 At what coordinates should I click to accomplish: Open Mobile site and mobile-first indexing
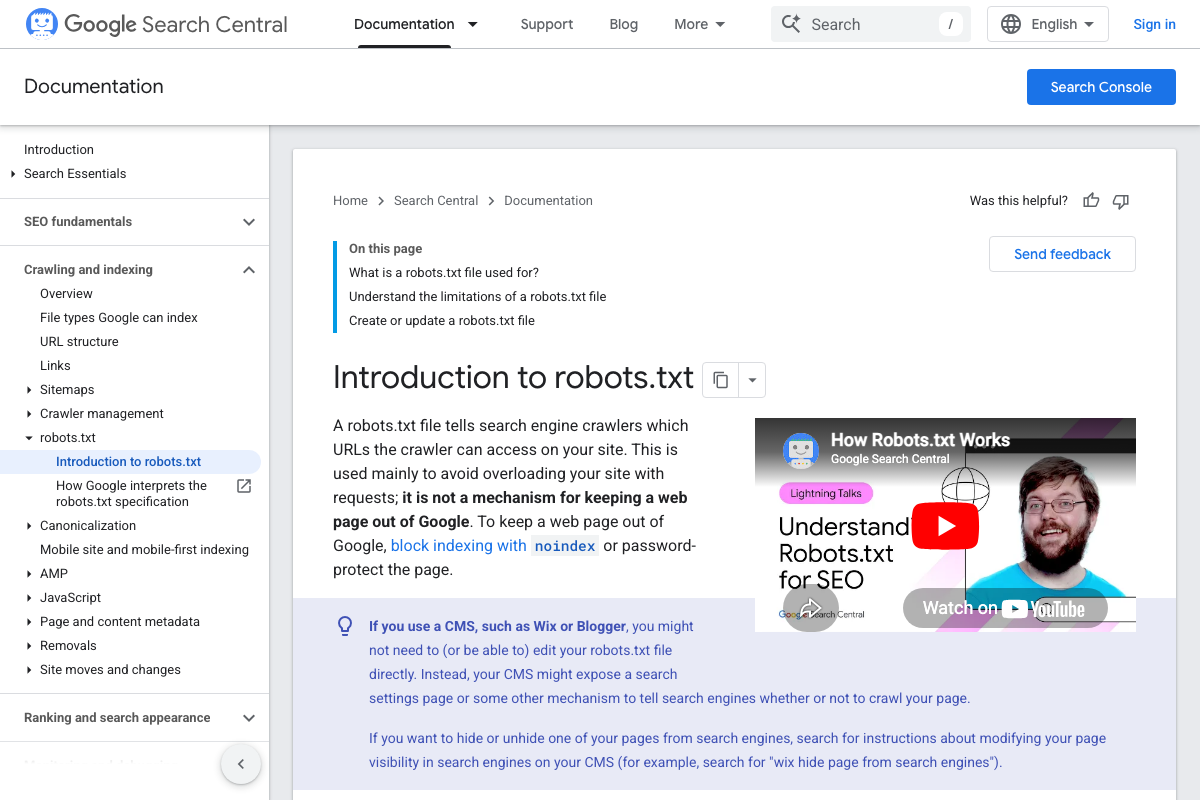click(x=144, y=550)
